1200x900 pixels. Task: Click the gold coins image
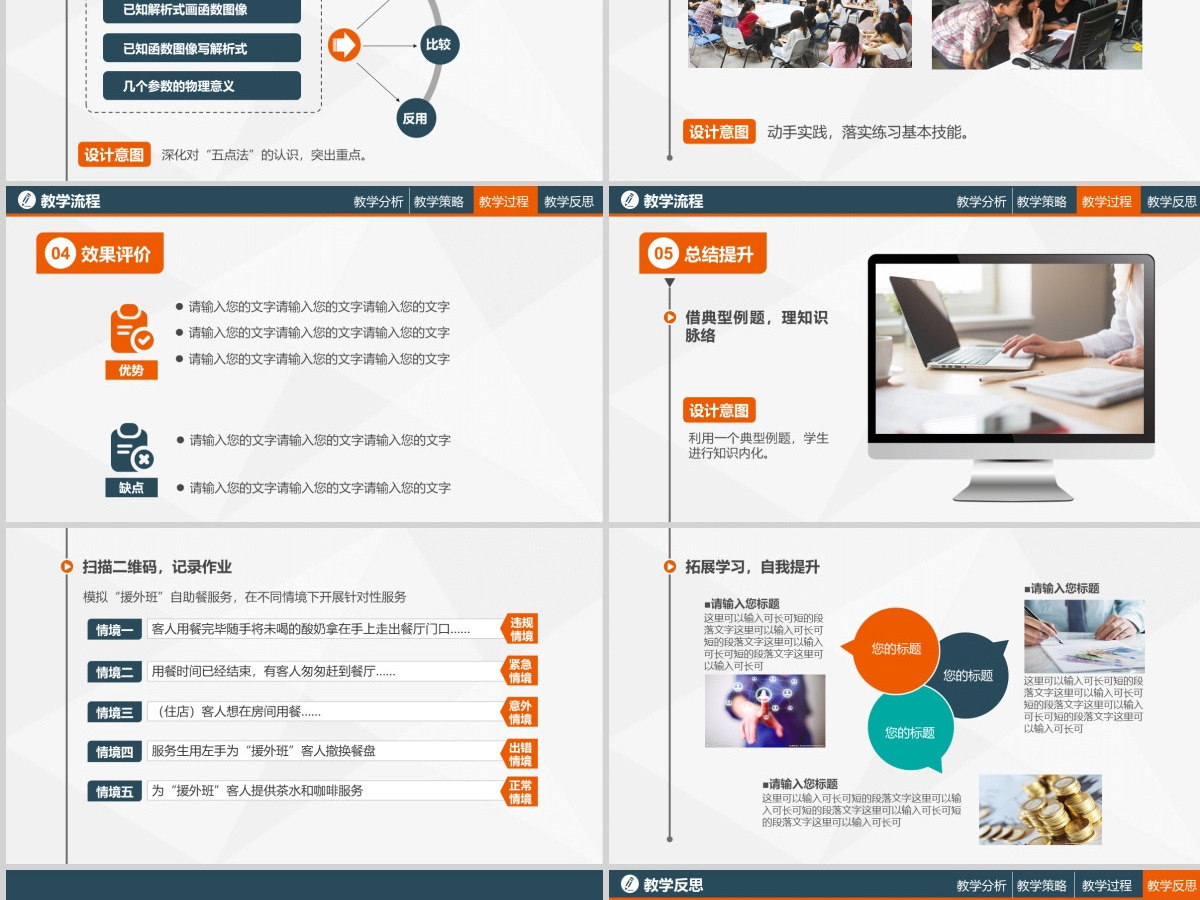pyautogui.click(x=1040, y=810)
